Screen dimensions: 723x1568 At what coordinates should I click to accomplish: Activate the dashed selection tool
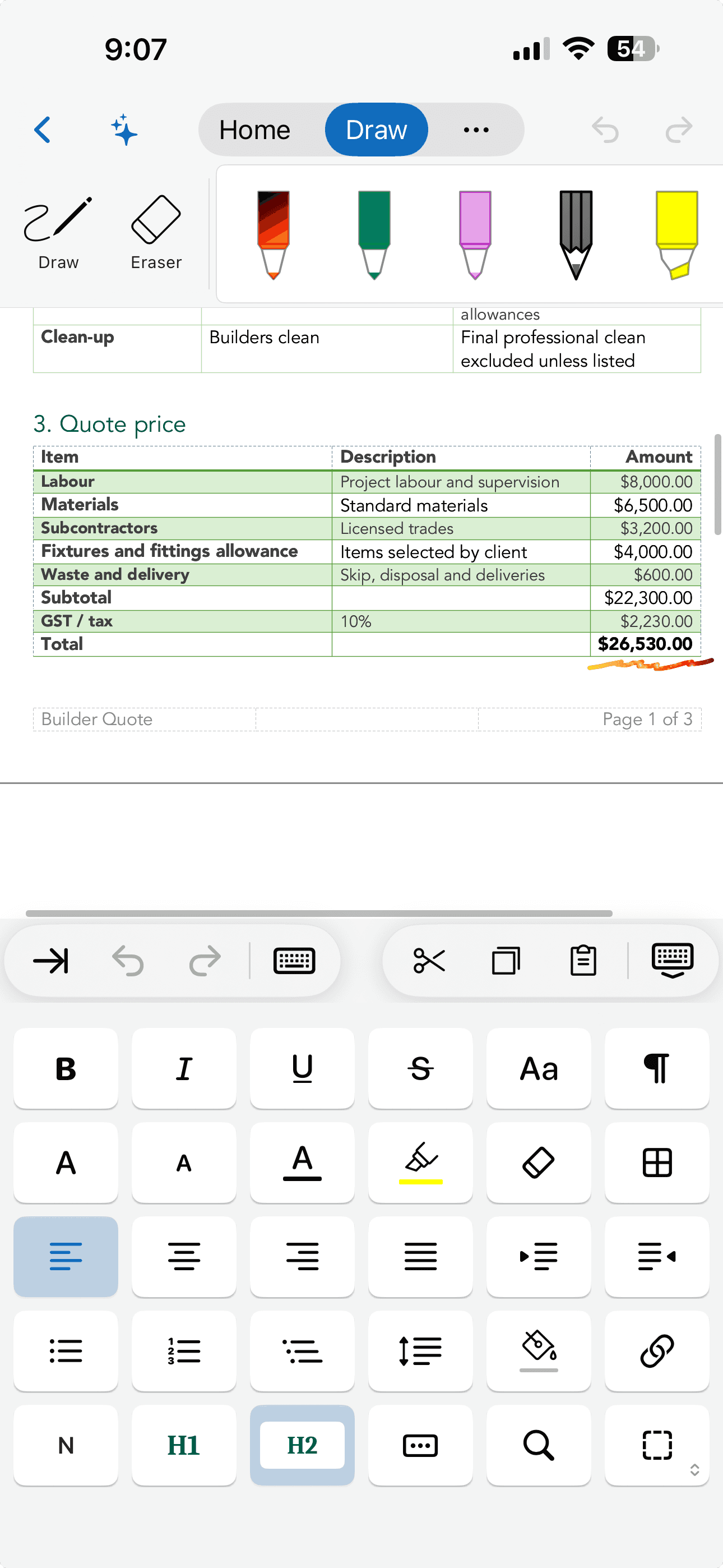[657, 1446]
